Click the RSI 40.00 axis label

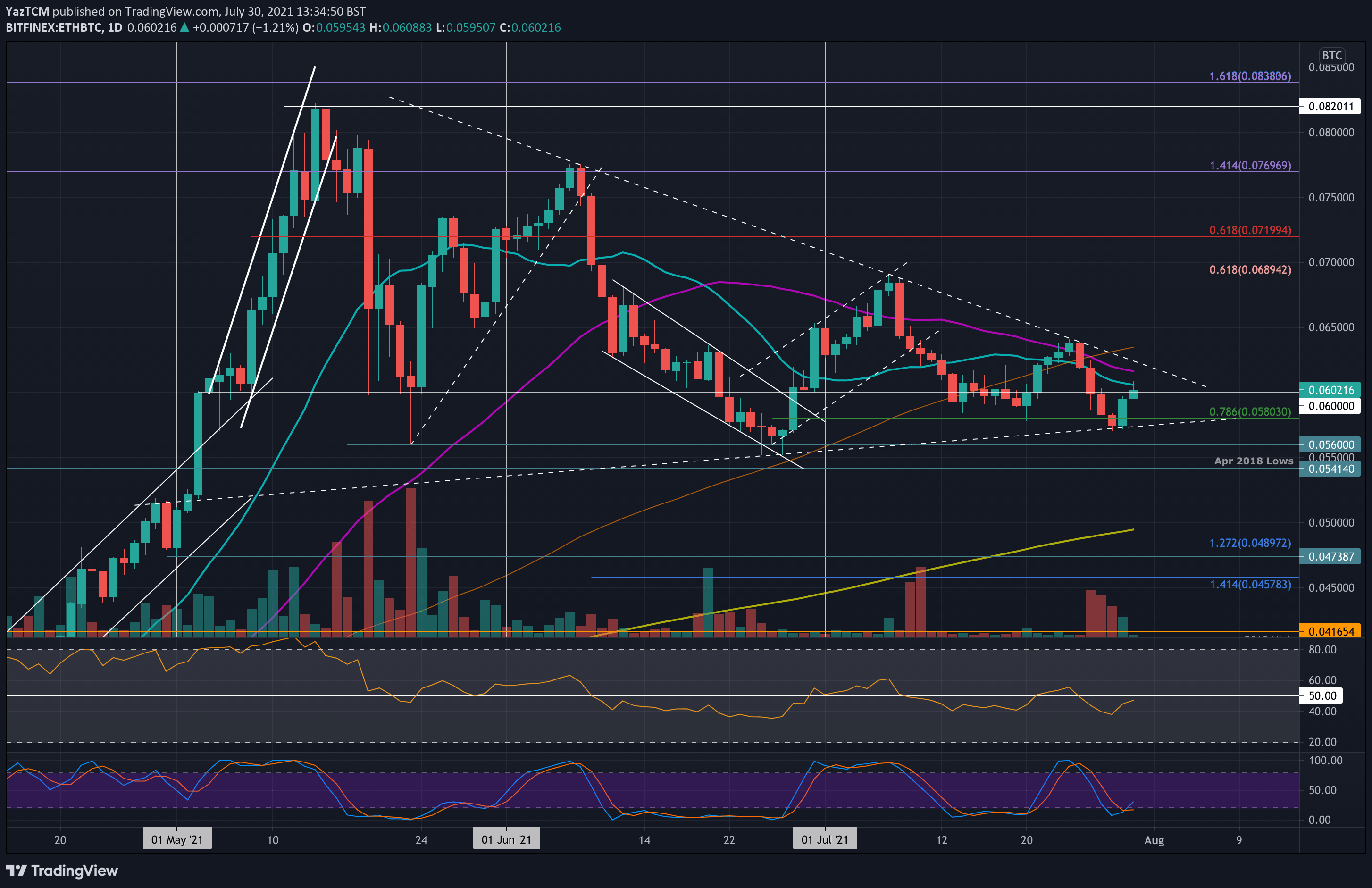click(1322, 712)
